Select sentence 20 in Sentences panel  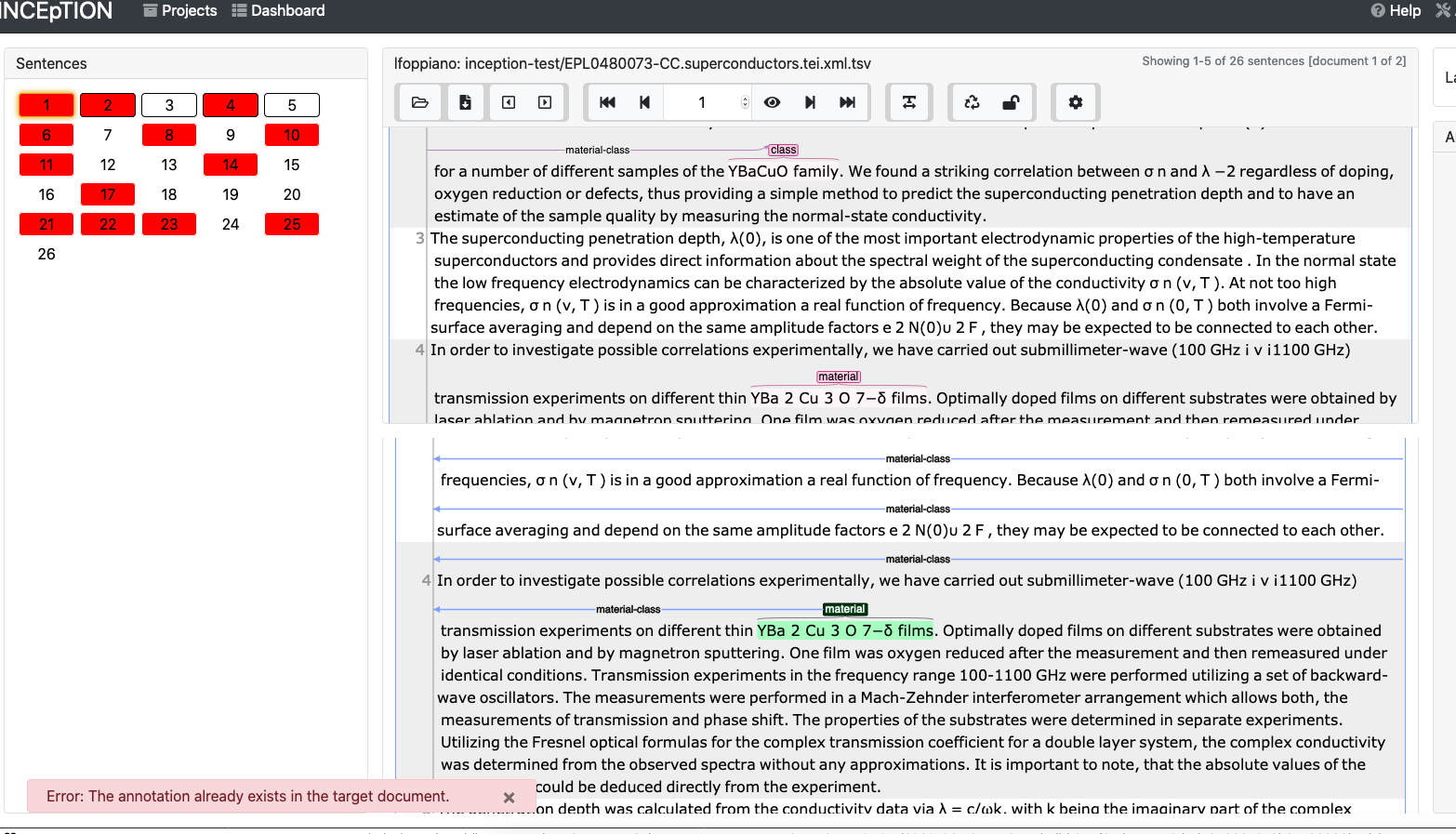point(292,194)
